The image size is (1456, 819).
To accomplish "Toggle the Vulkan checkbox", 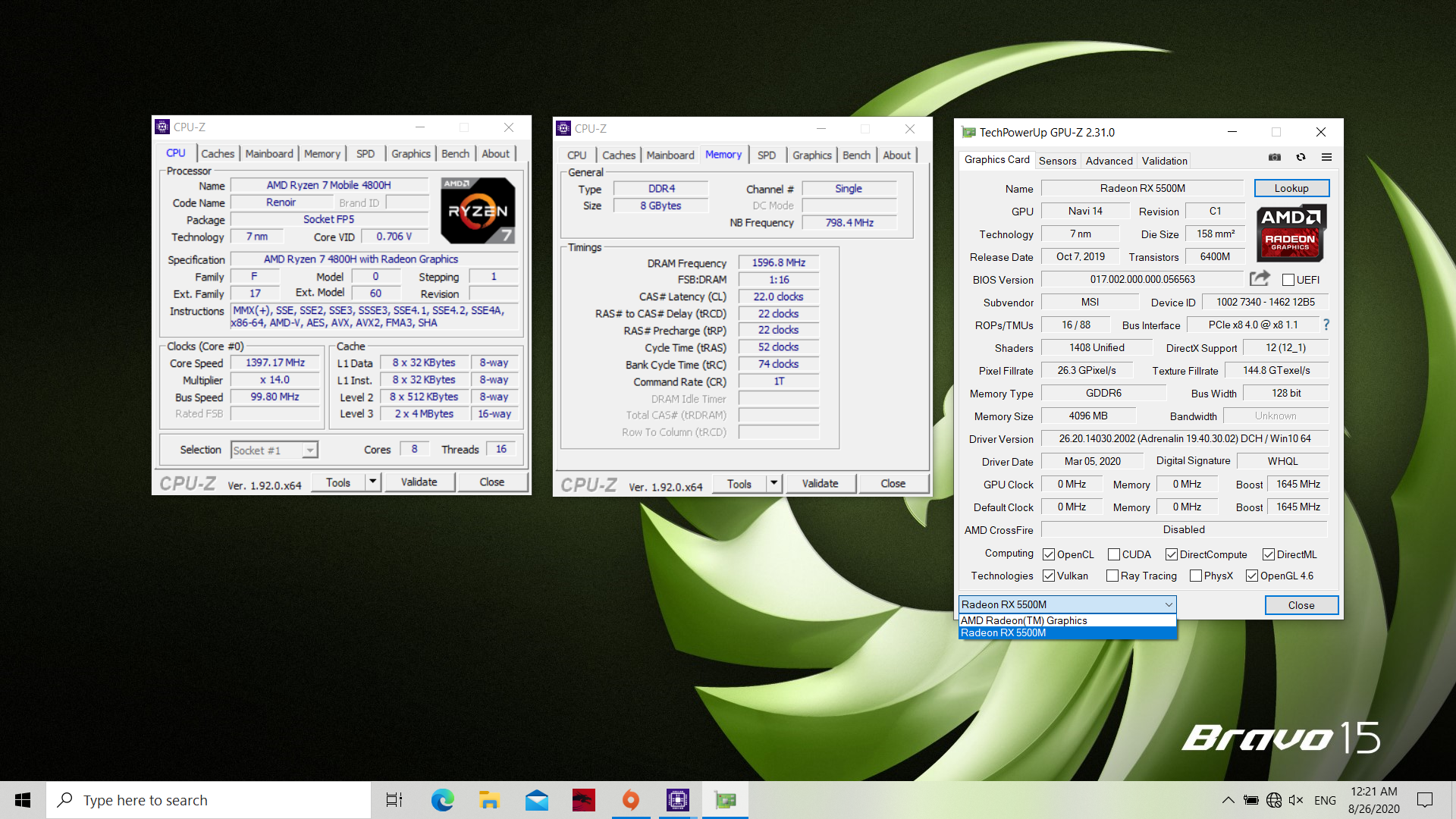I will point(1049,576).
